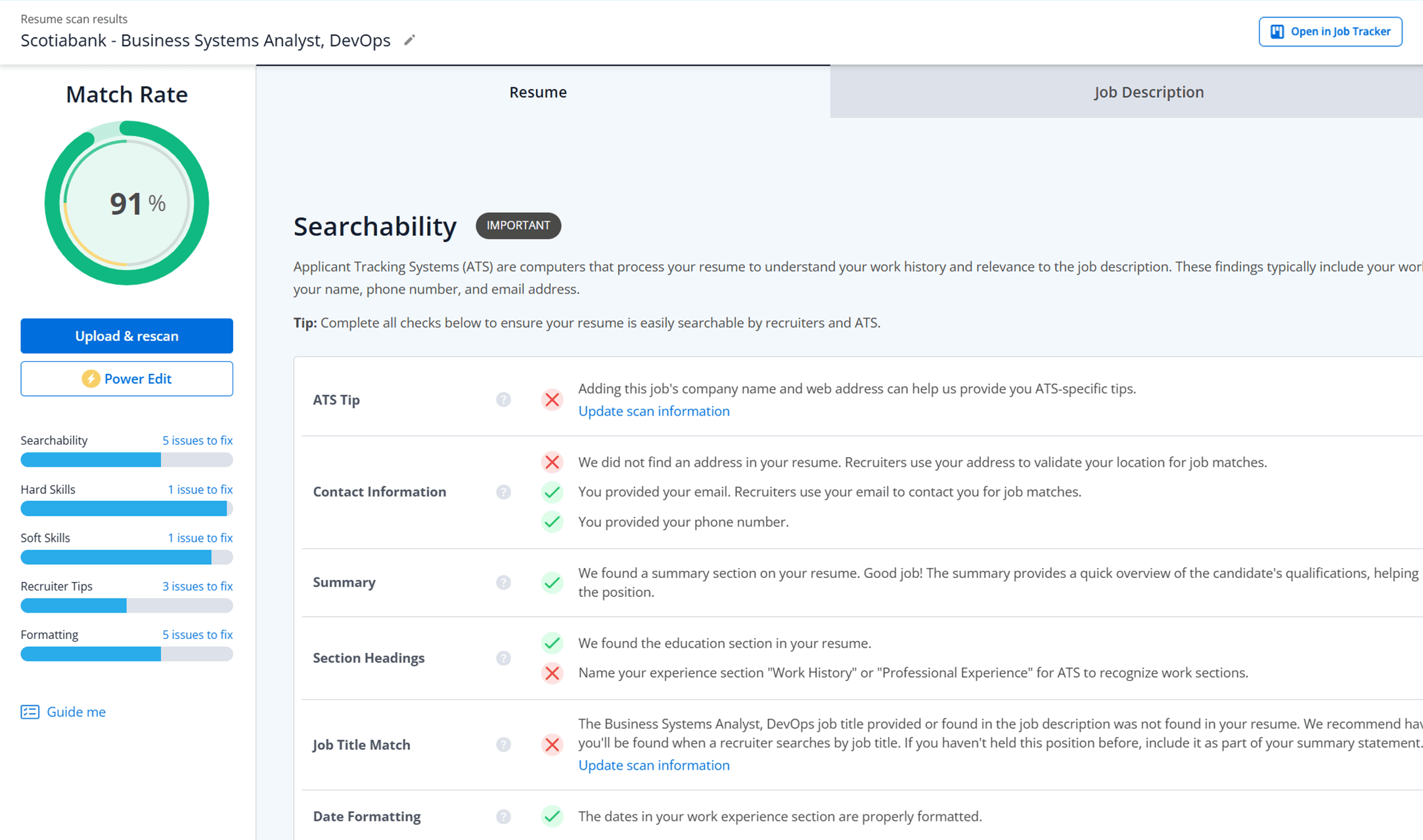Screen dimensions: 1423x840
Task: Open help icon for ATS Tip
Action: point(503,399)
